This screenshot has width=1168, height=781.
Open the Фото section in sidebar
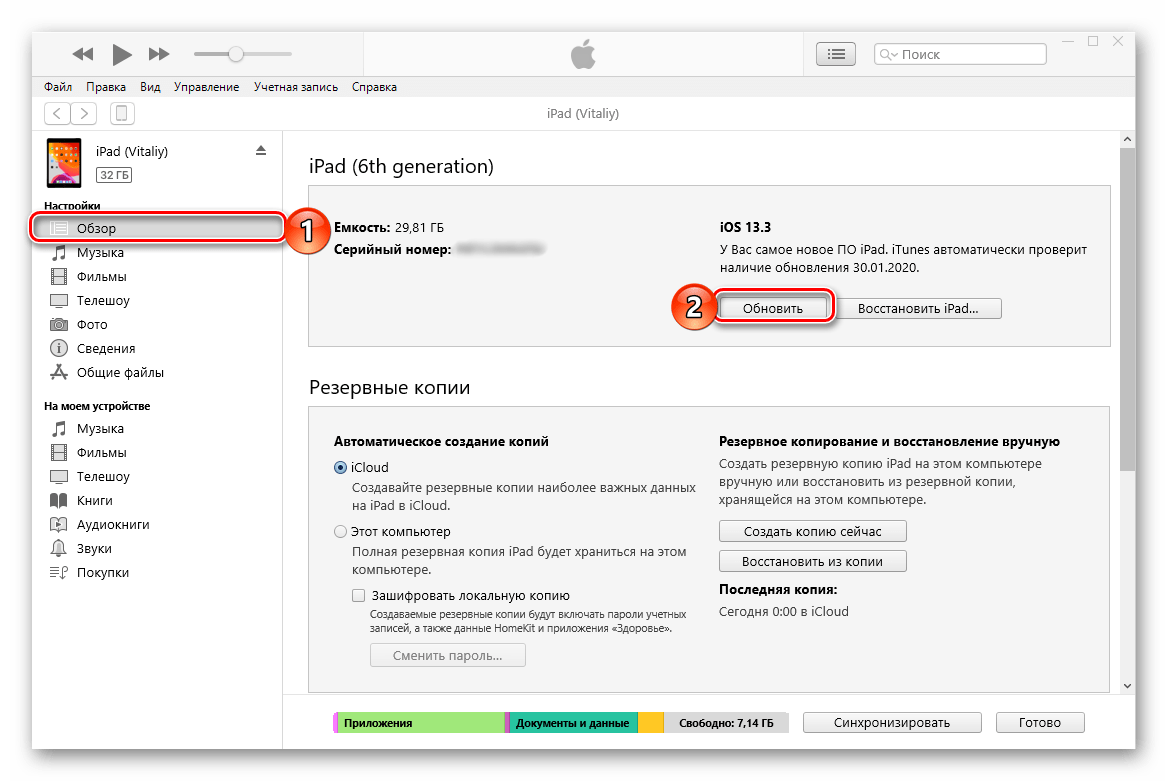[x=91, y=325]
